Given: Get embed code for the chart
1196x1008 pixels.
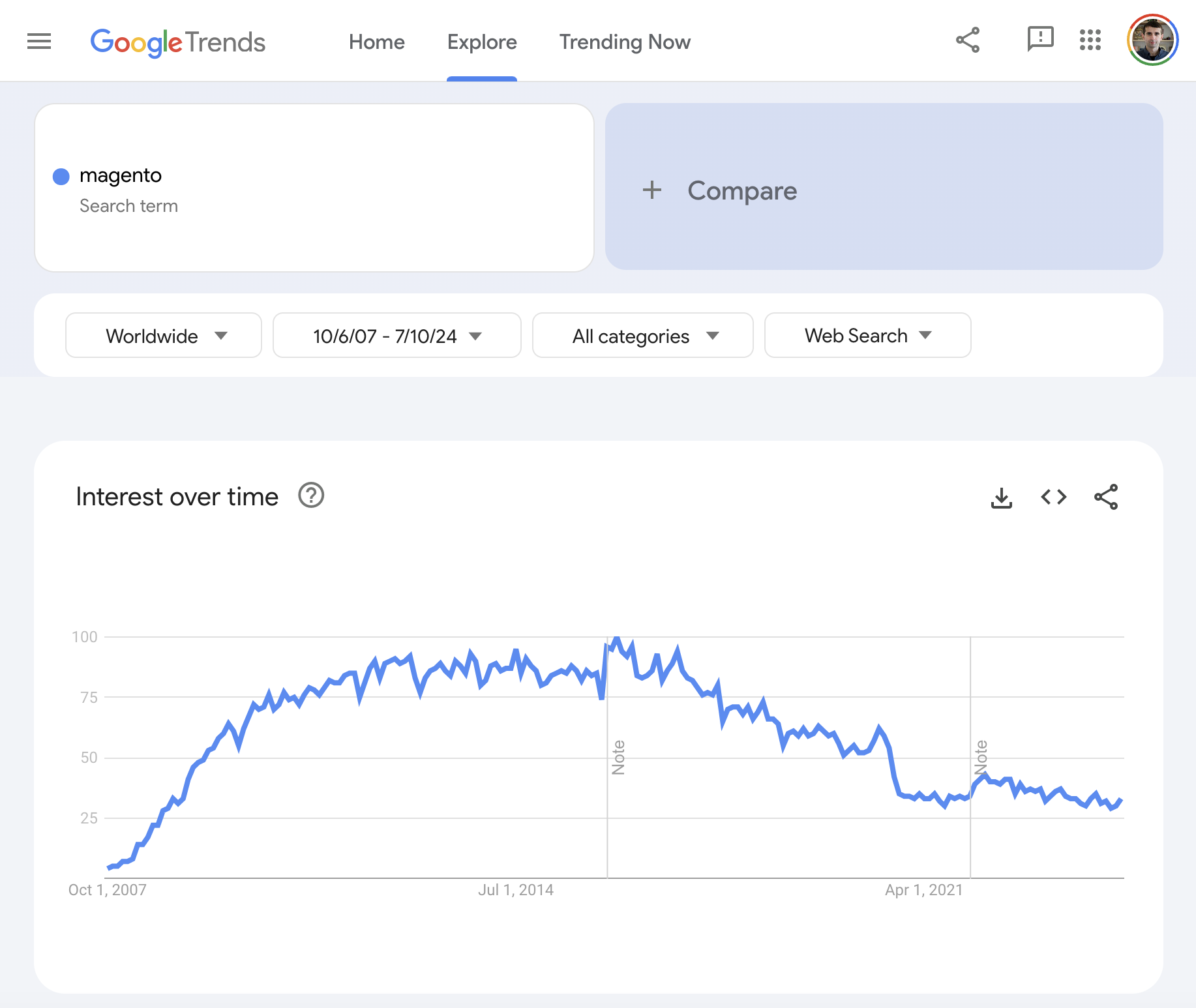Looking at the screenshot, I should pyautogui.click(x=1054, y=497).
